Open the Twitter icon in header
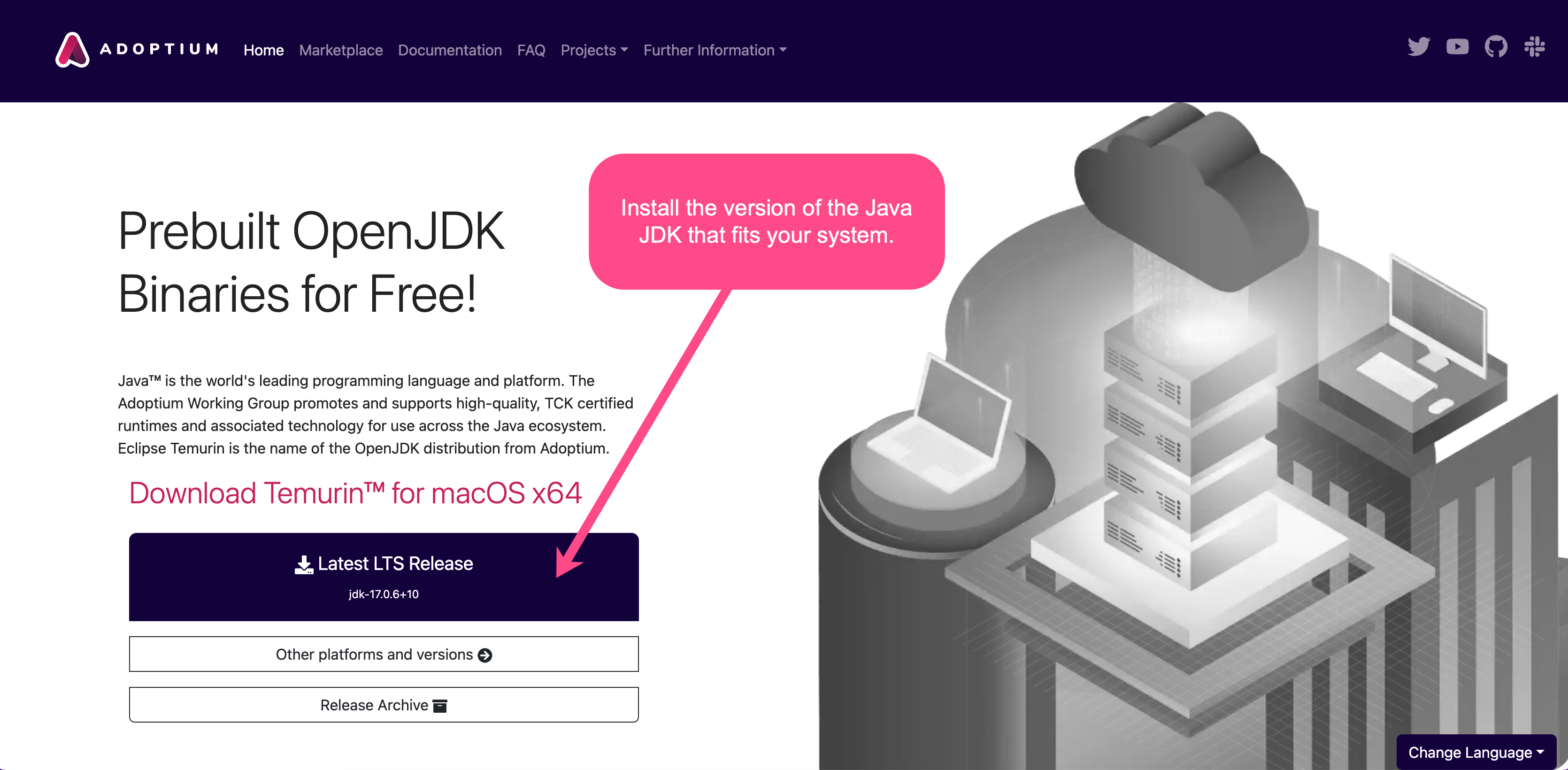Screen dimensions: 1568x770 pos(1418,47)
